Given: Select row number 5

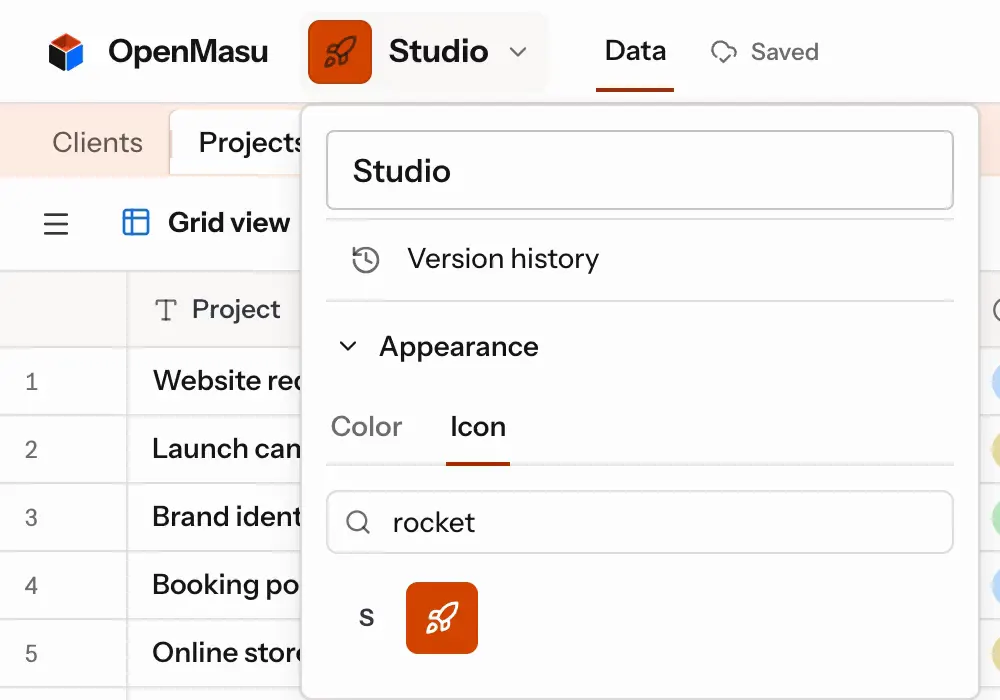Looking at the screenshot, I should (x=31, y=653).
